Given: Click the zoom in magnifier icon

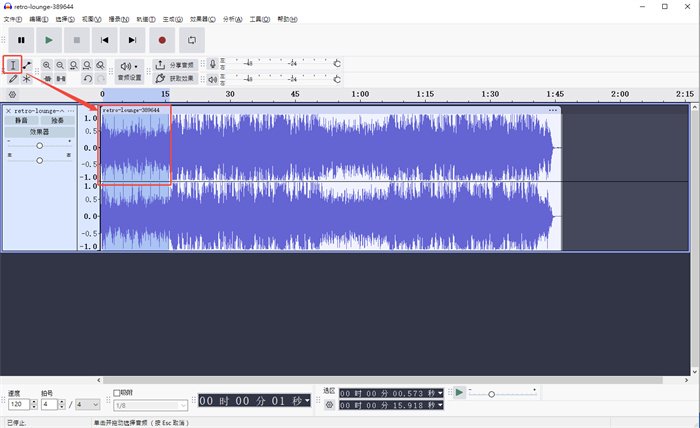Looking at the screenshot, I should (x=47, y=65).
